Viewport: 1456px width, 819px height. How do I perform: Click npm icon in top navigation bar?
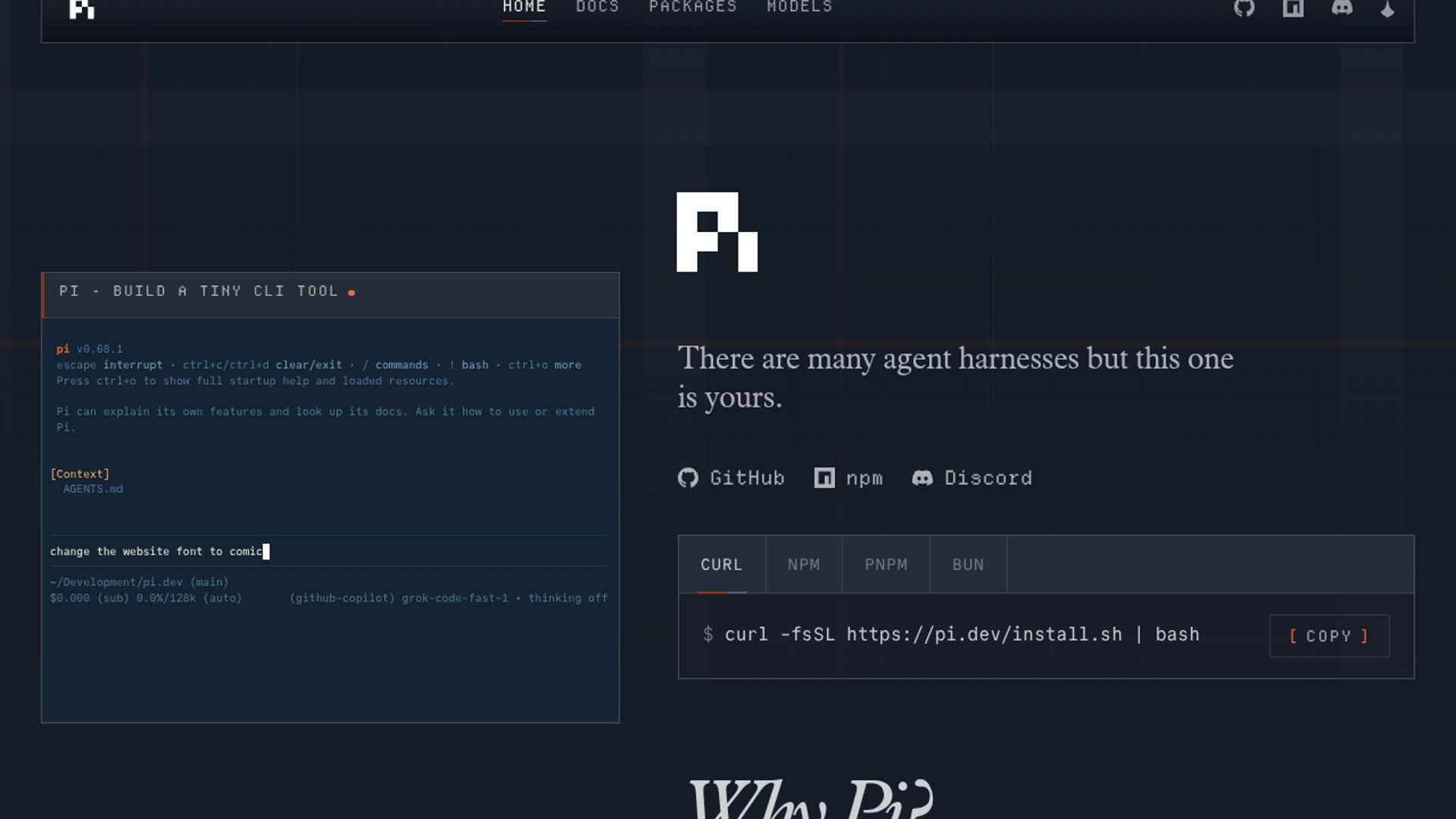click(x=1293, y=8)
